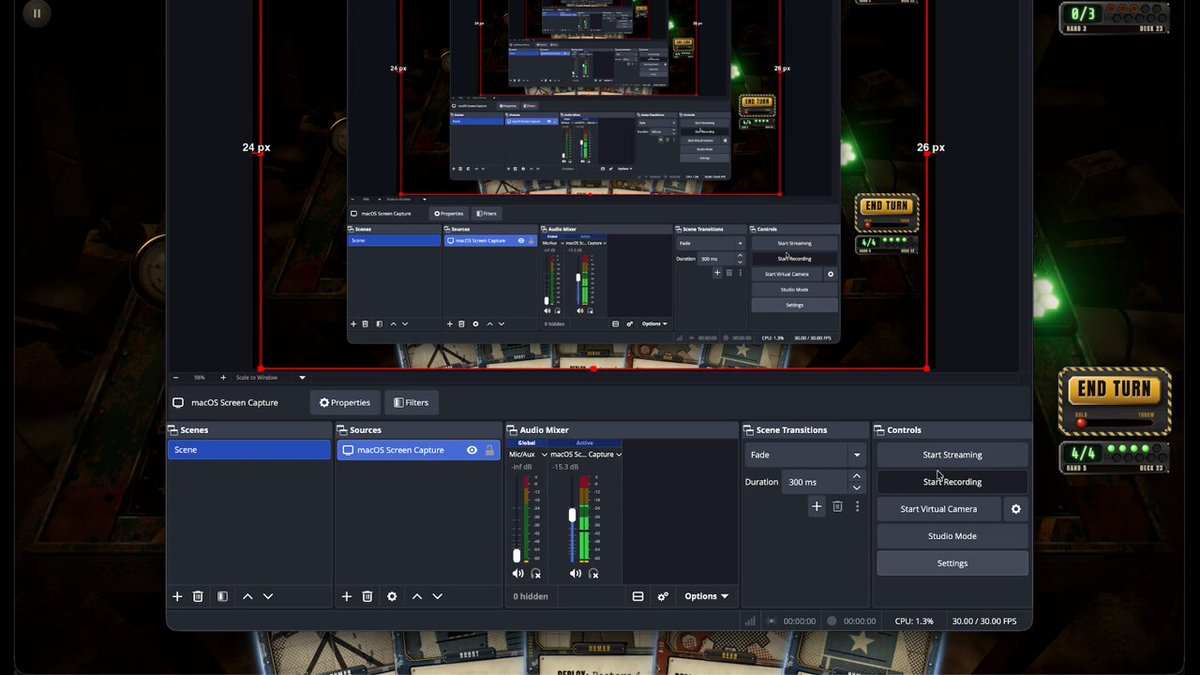Switch the audio mixer layout icon
Viewport: 1200px width, 675px height.
(638, 596)
